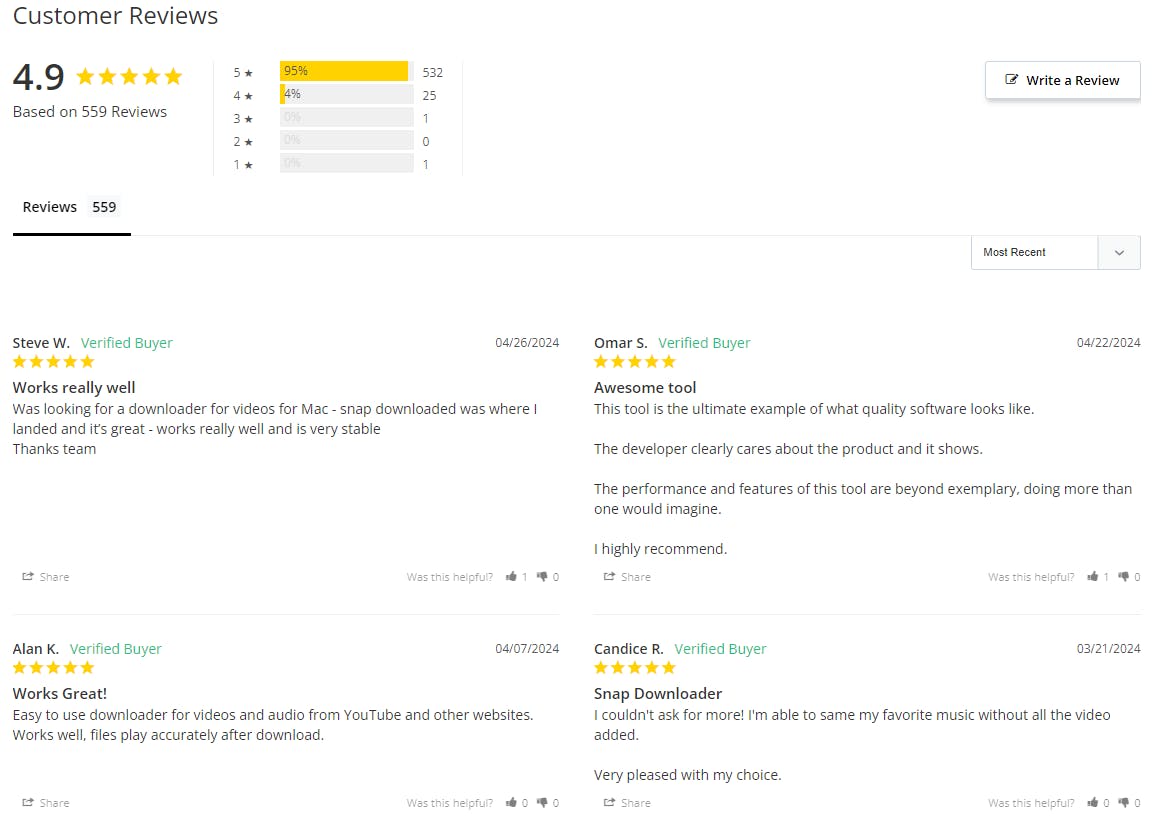
Task: Click the sort dropdown chevron arrow
Action: tap(1119, 252)
